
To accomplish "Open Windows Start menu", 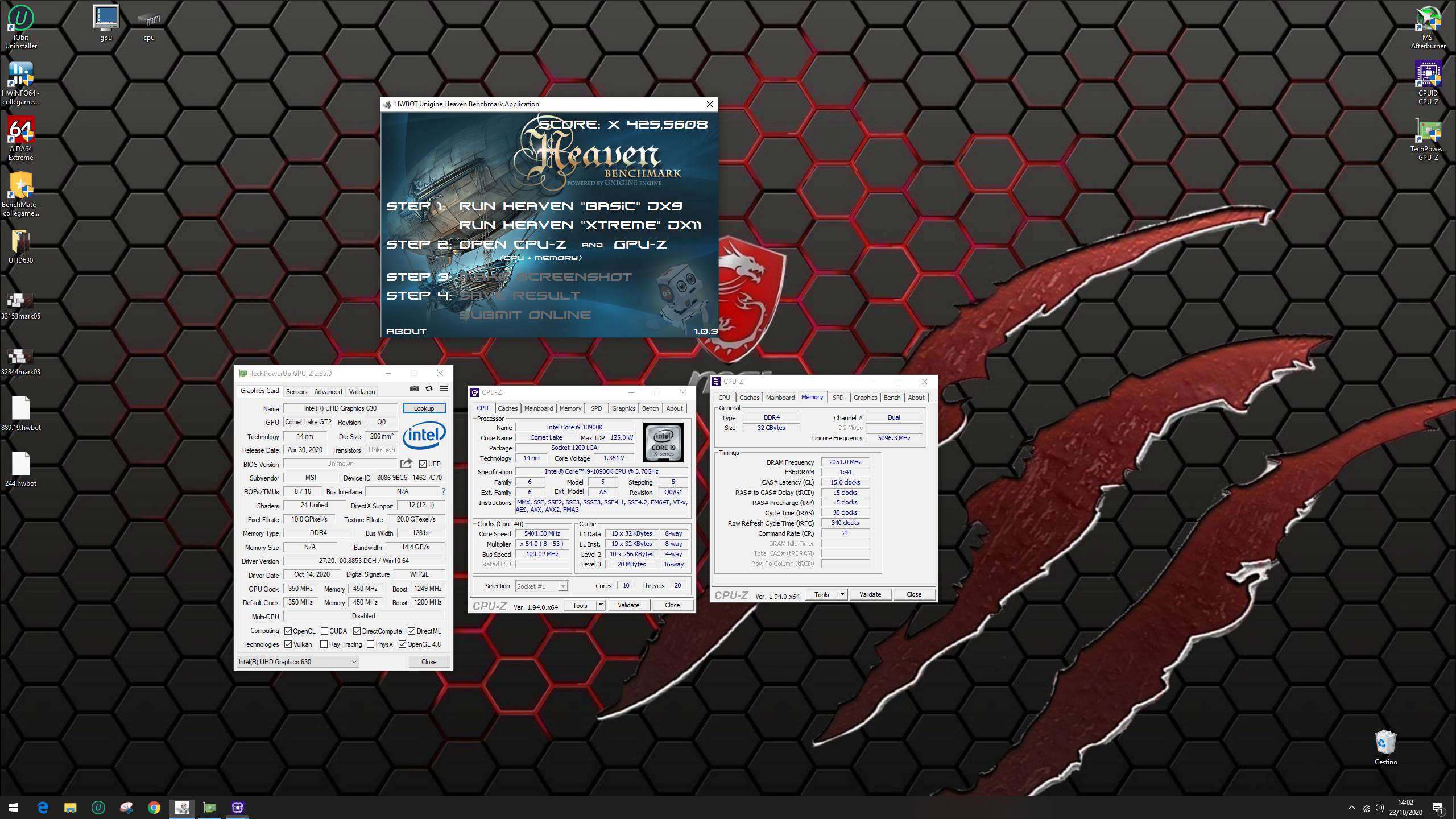I will click(x=14, y=808).
